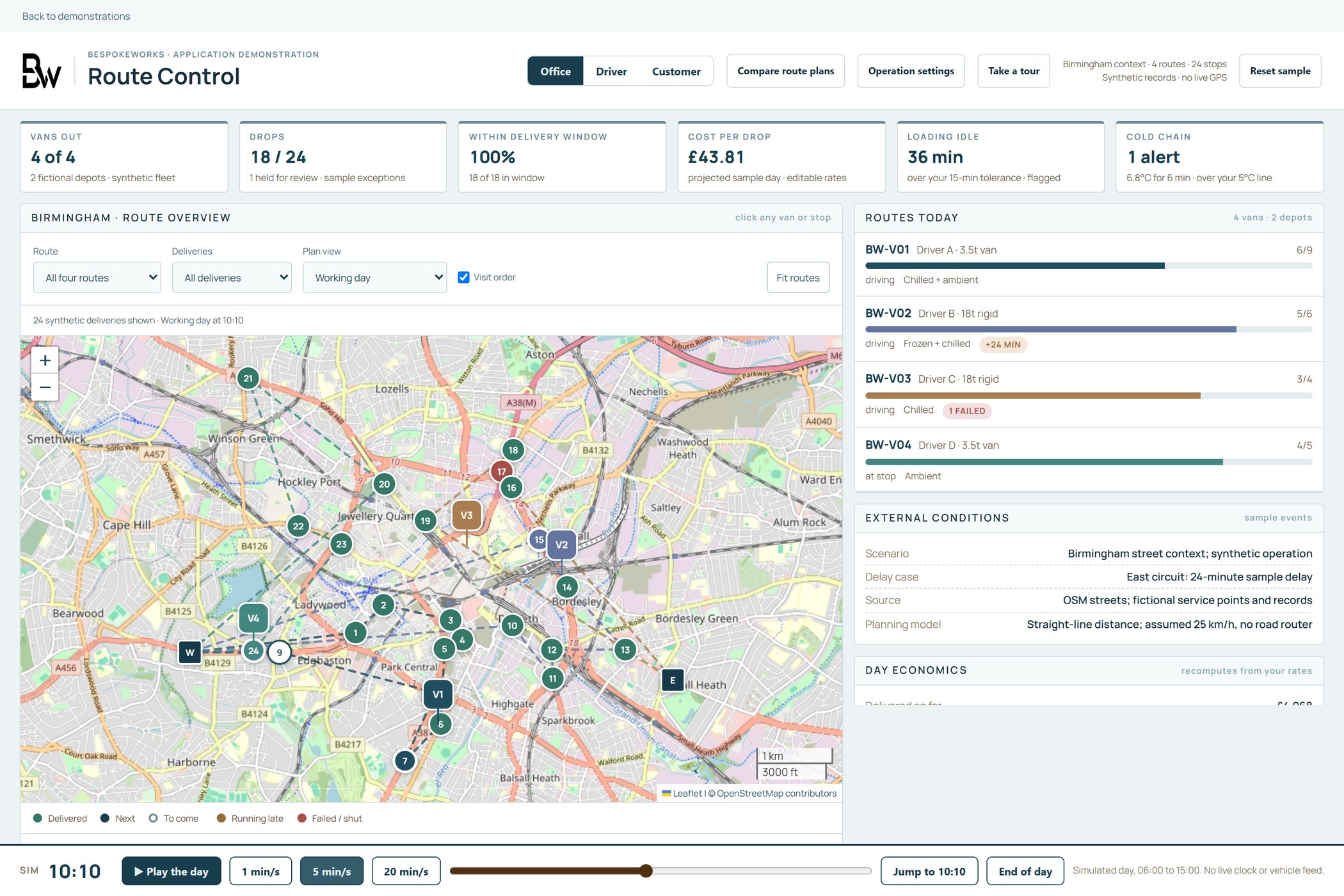The height and width of the screenshot is (896, 1344).
Task: Click Jump to 10:10 button
Action: point(929,871)
